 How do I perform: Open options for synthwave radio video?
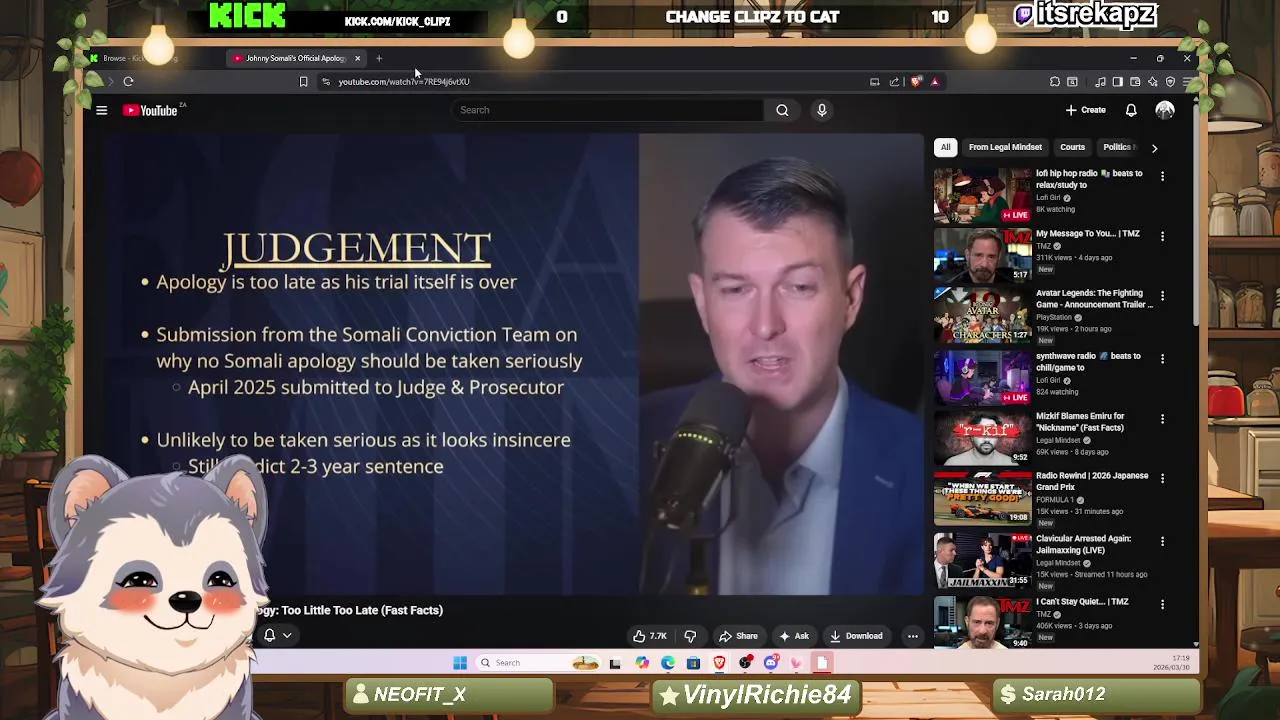coord(1162,358)
